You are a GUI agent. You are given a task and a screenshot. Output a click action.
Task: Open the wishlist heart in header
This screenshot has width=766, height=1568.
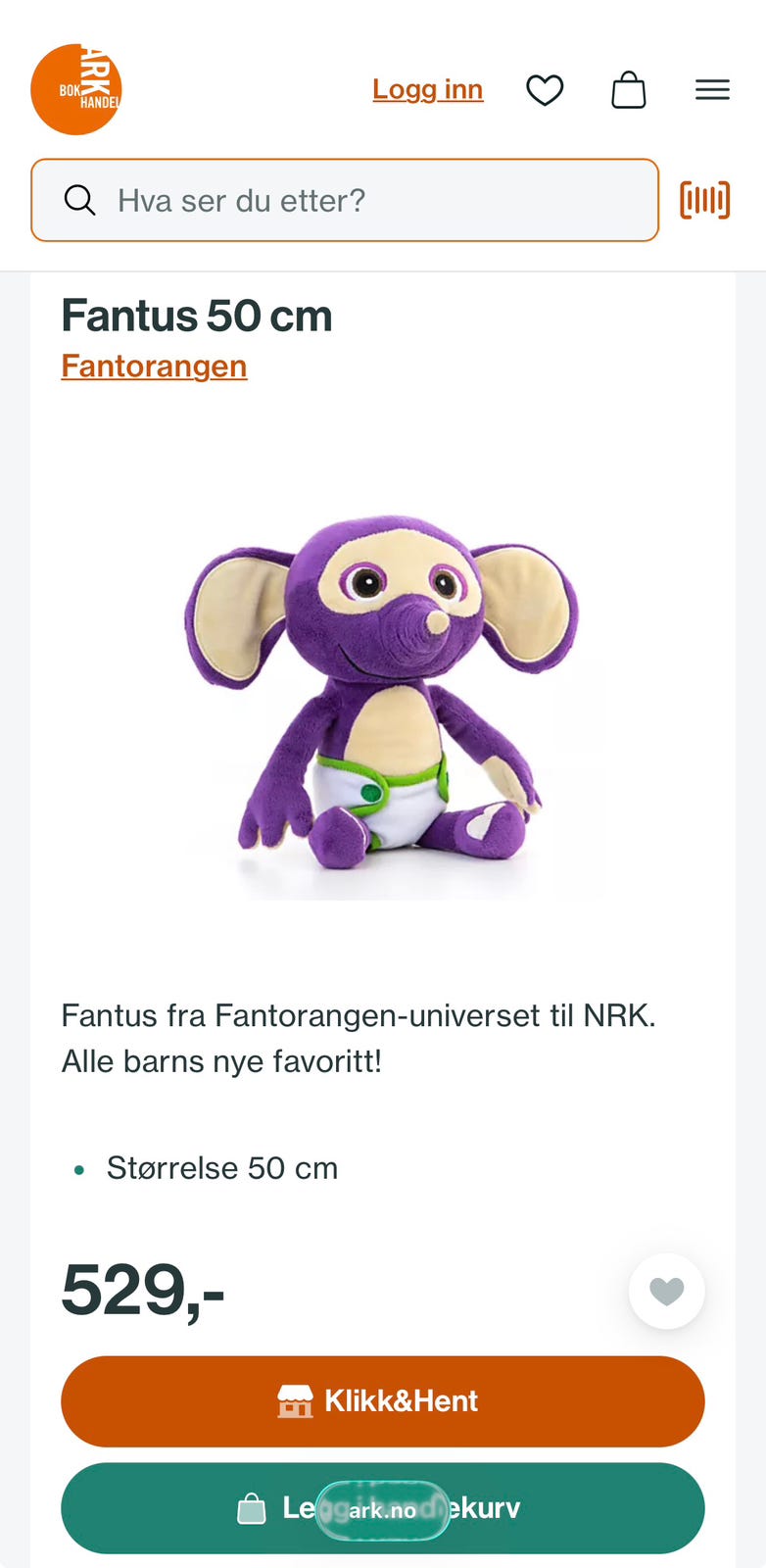pyautogui.click(x=545, y=90)
